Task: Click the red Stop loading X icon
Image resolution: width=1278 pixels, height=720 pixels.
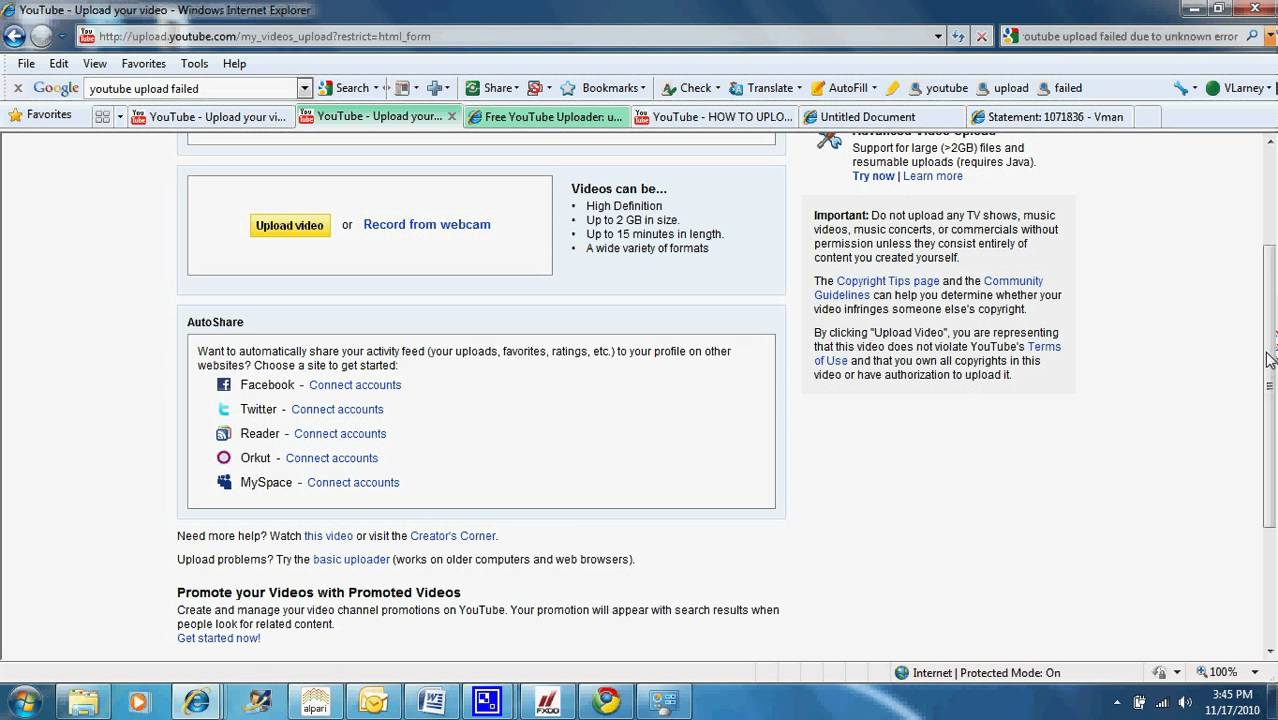Action: 981,36
